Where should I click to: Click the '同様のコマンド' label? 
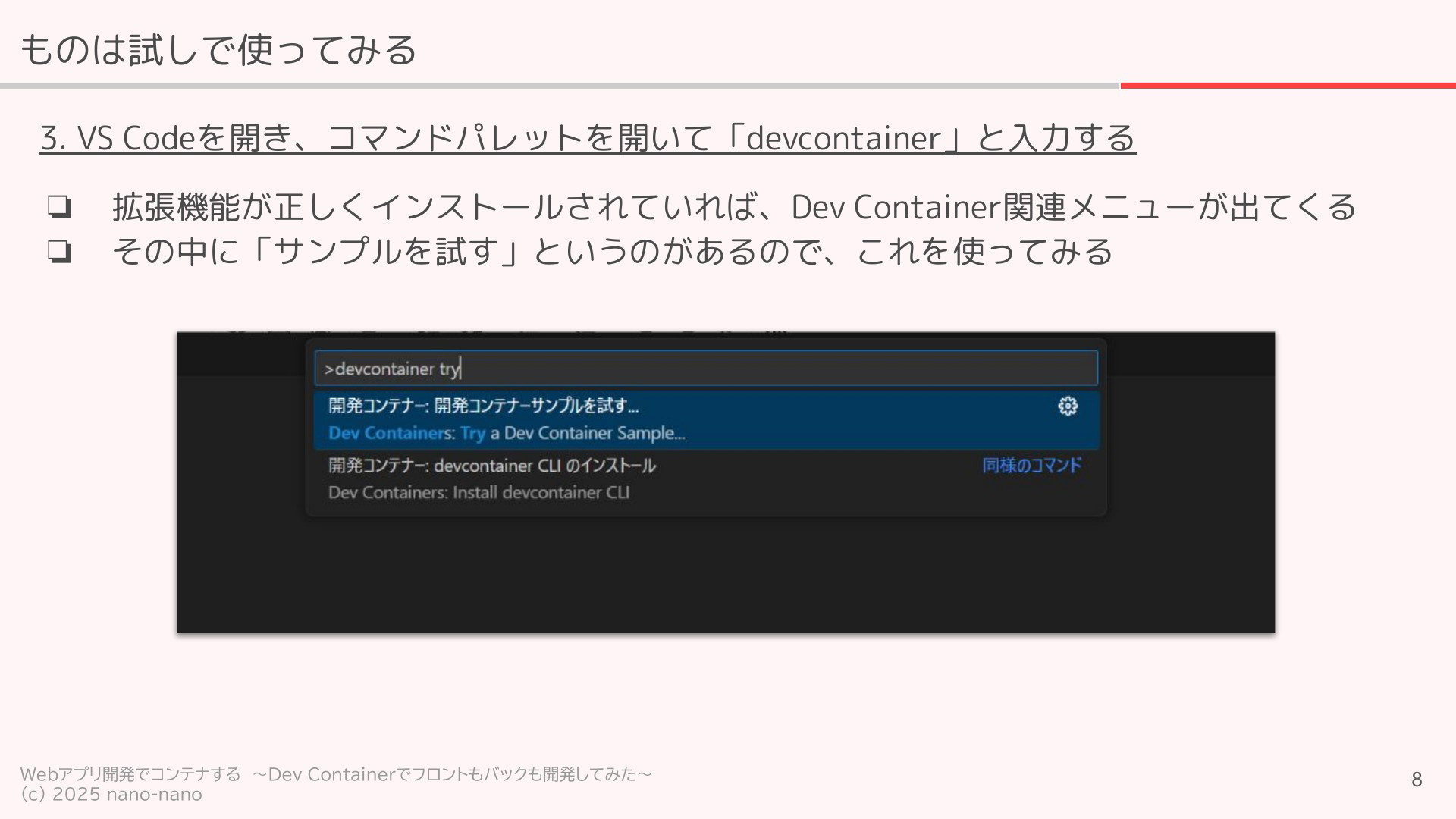(x=1031, y=465)
